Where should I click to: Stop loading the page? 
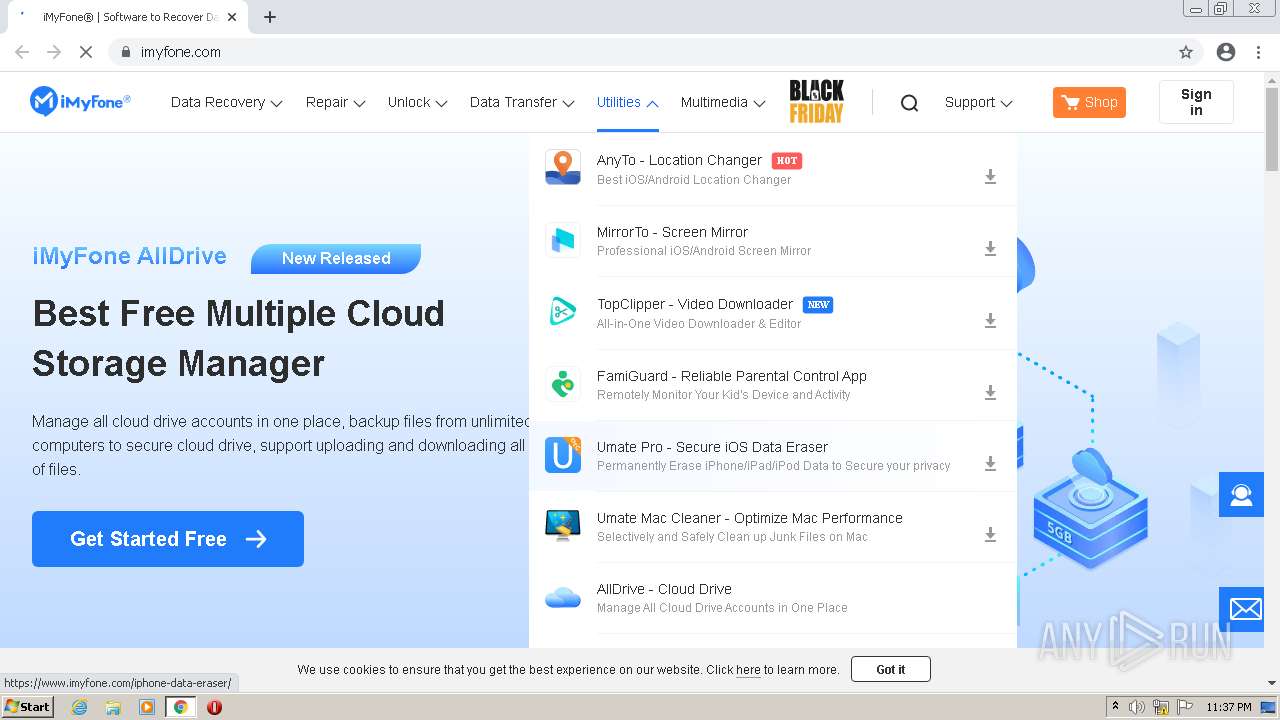pyautogui.click(x=85, y=52)
